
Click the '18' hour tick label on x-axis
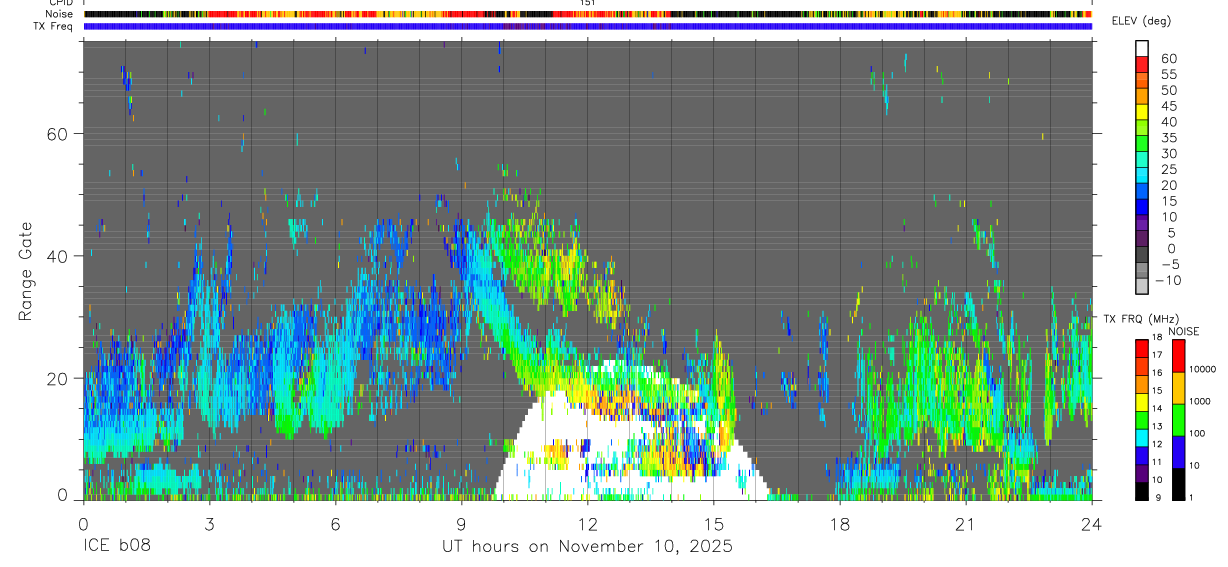pyautogui.click(x=840, y=523)
